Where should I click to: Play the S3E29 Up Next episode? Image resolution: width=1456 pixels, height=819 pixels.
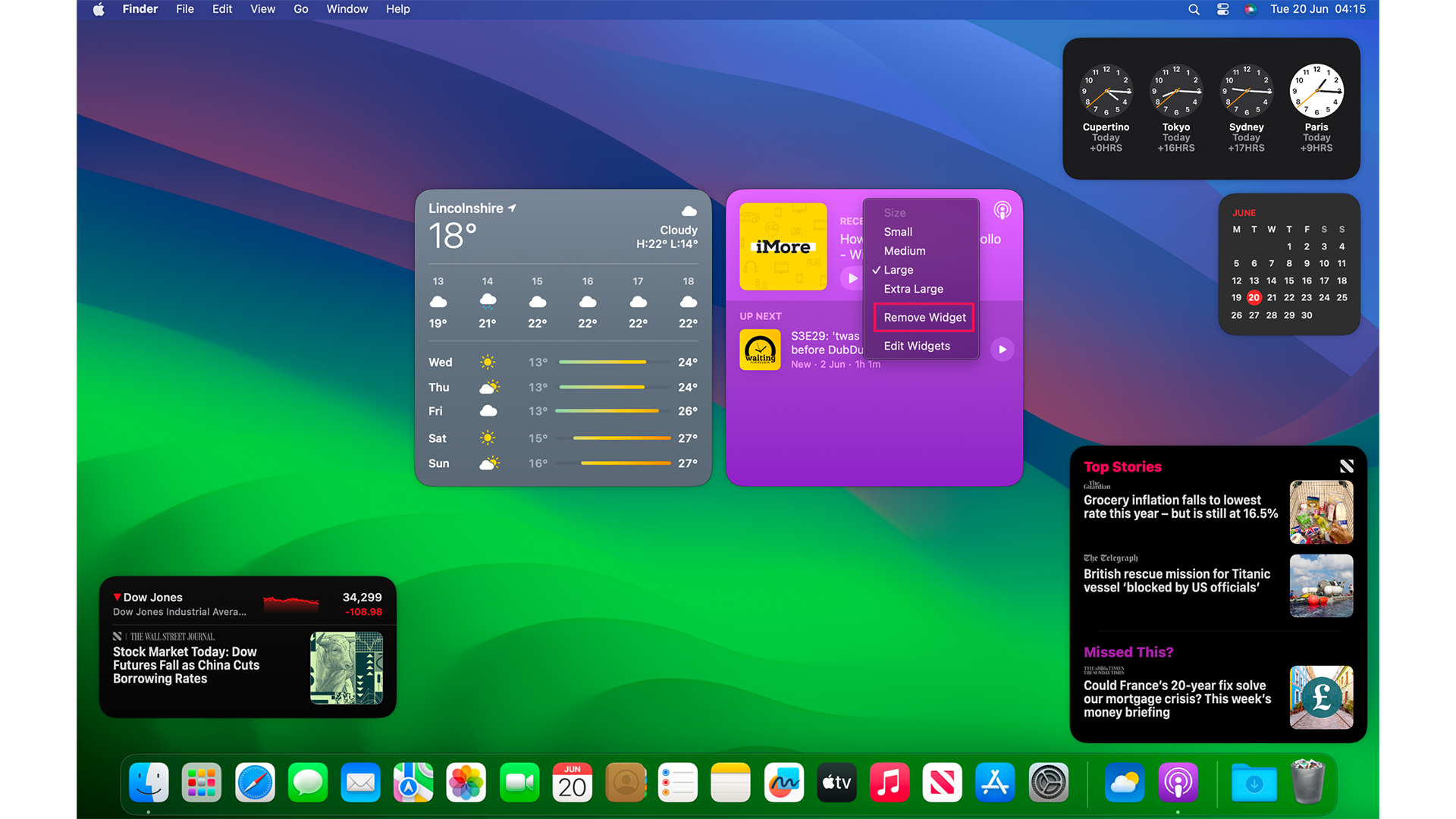pyautogui.click(x=1003, y=350)
